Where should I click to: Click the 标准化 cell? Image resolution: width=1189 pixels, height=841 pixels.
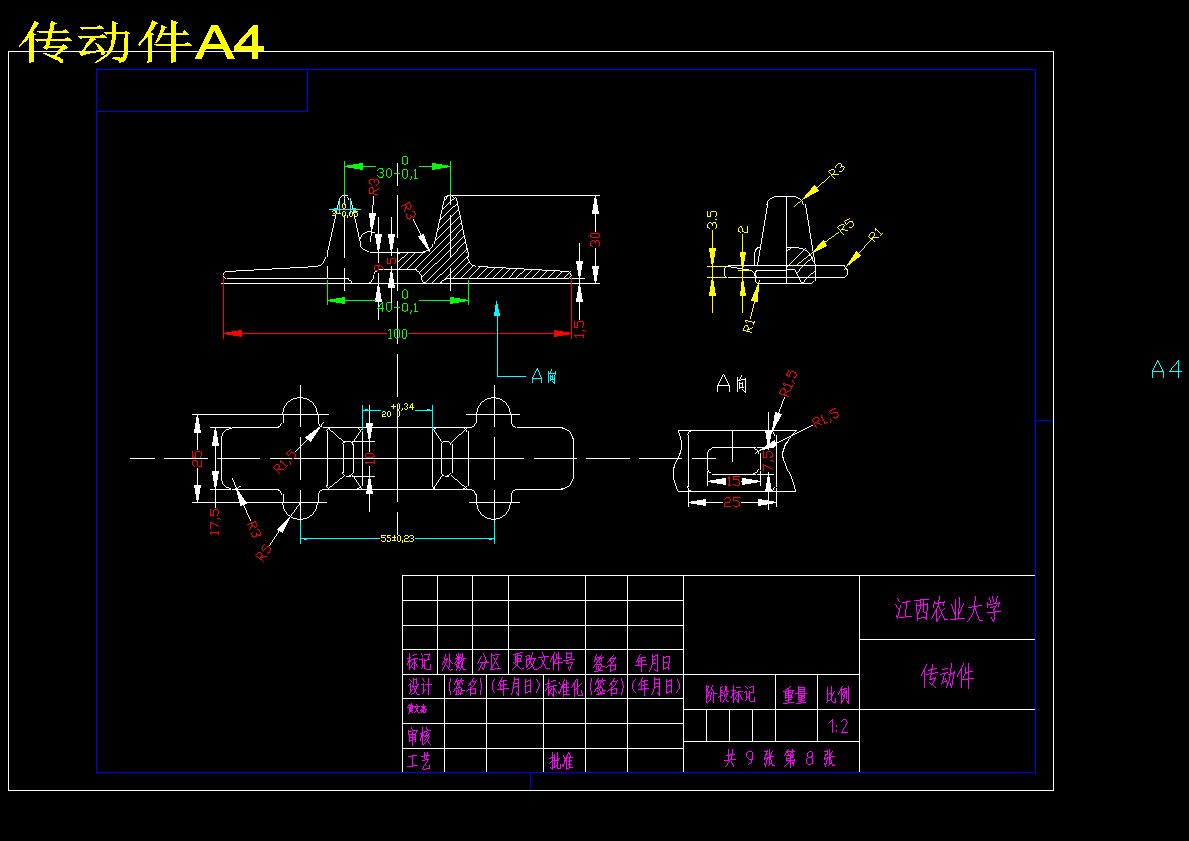coord(564,688)
